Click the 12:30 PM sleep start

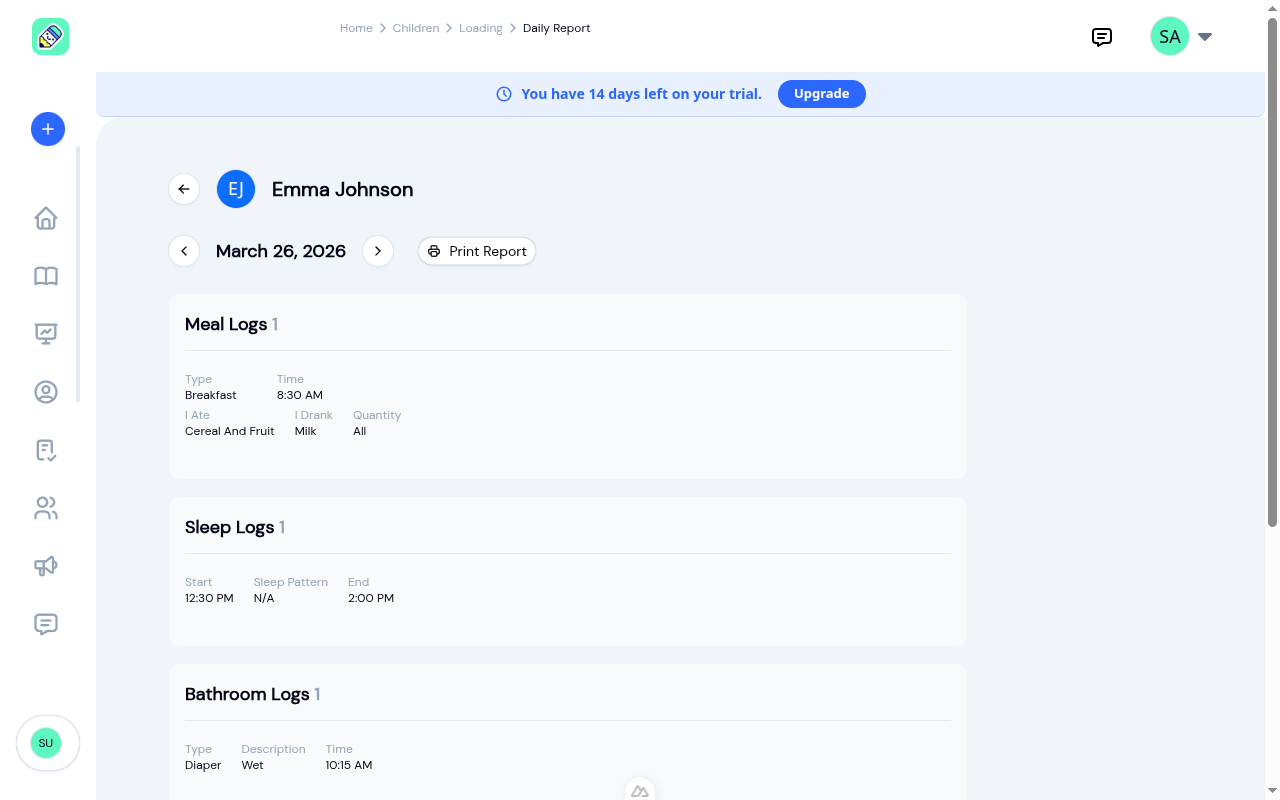coord(209,598)
